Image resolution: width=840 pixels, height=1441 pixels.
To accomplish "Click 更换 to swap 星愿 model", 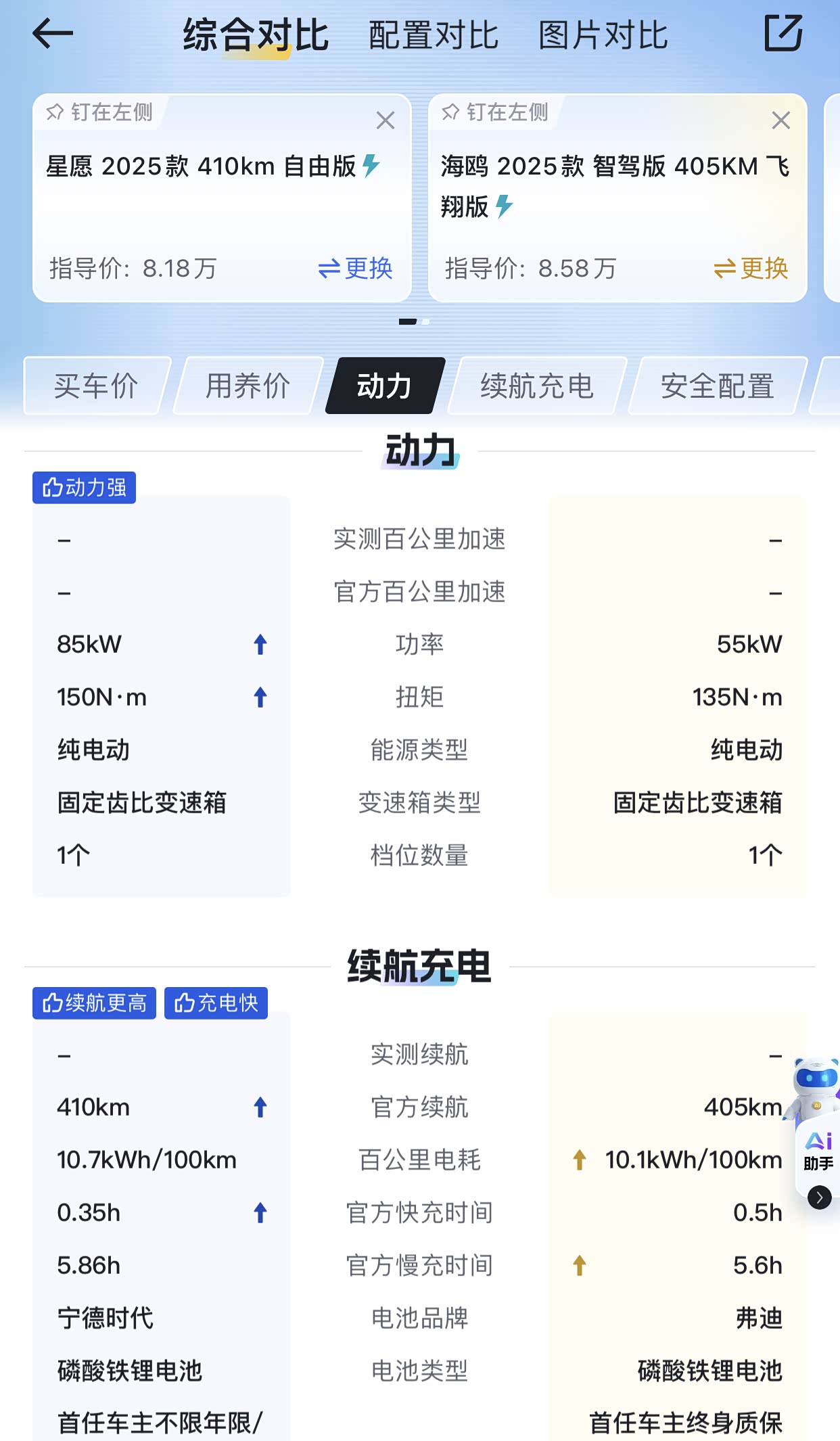I will pyautogui.click(x=355, y=269).
